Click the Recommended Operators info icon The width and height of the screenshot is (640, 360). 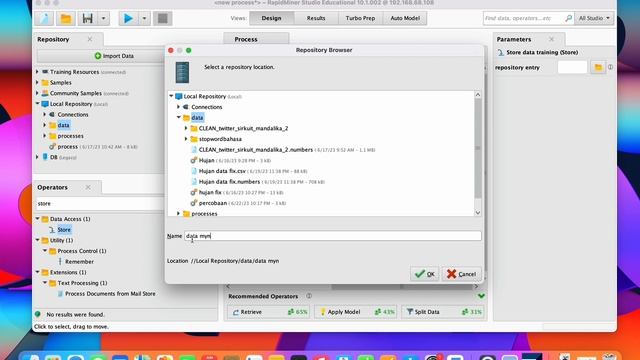coord(309,296)
